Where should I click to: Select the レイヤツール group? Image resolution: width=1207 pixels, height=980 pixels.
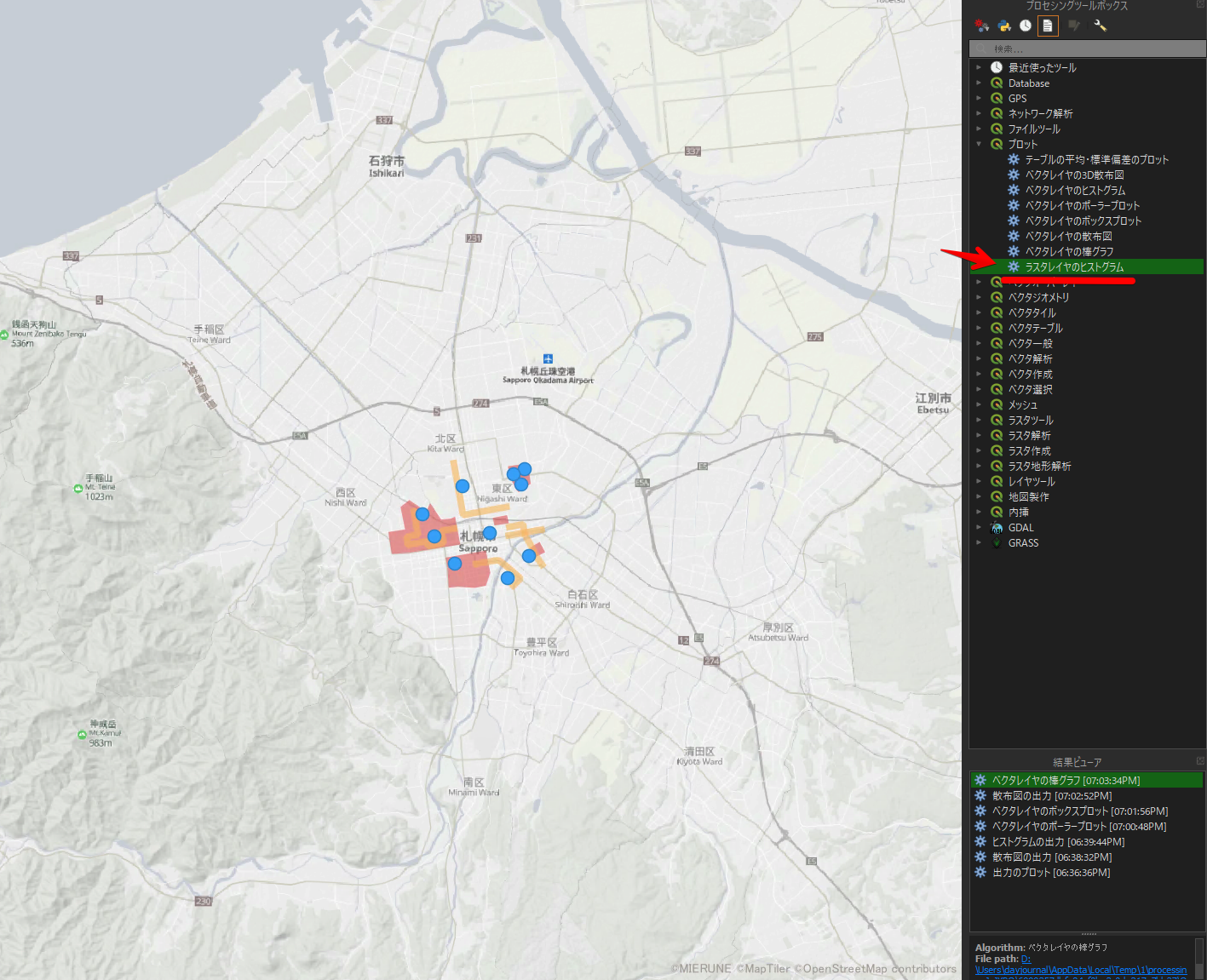1032,481
